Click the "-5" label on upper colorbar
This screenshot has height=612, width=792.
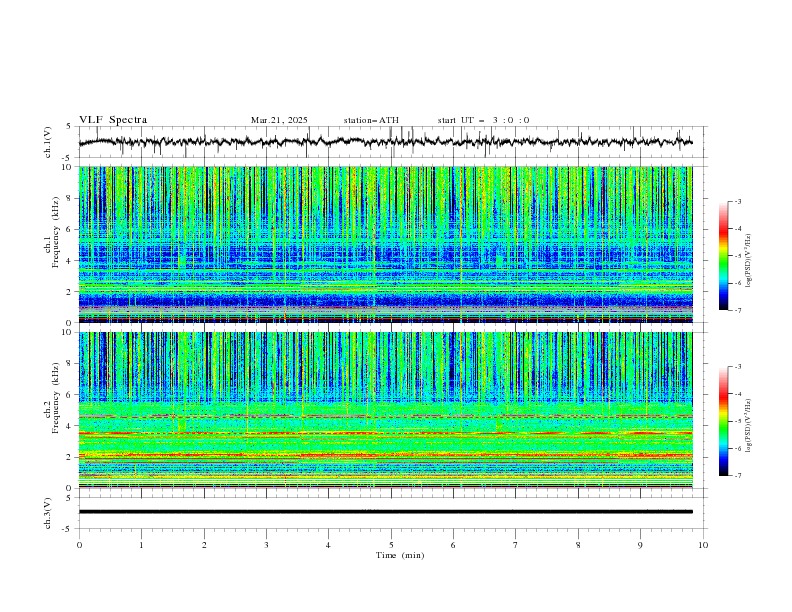738,256
